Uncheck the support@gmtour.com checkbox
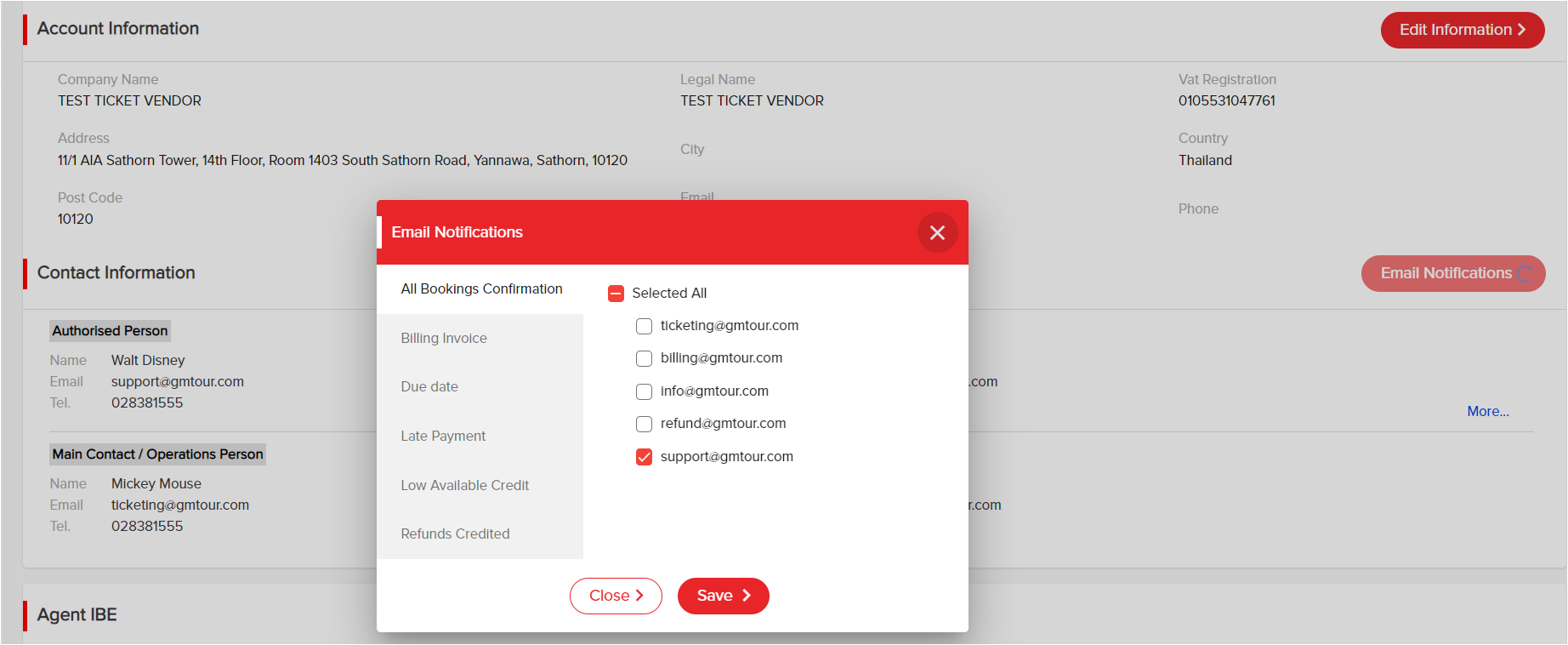This screenshot has height=645, width=1568. tap(644, 457)
